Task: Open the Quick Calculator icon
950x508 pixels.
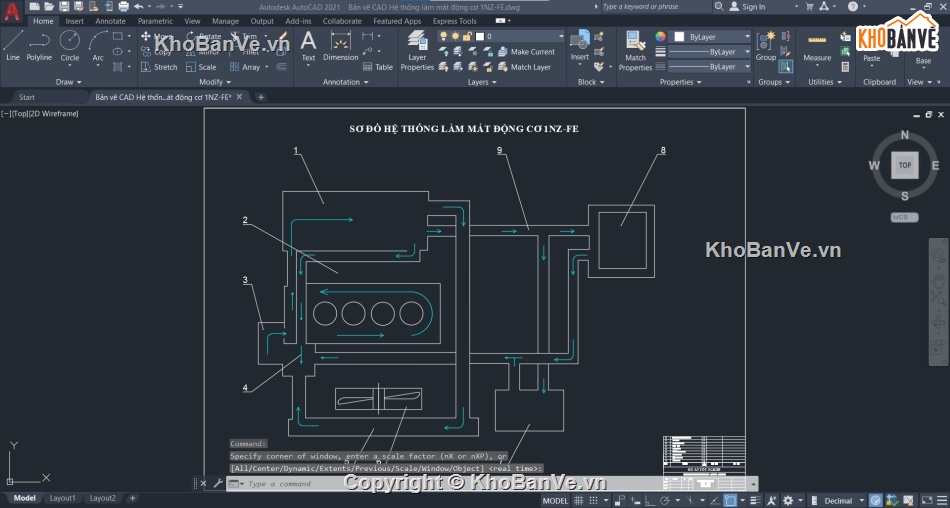Action: [845, 67]
